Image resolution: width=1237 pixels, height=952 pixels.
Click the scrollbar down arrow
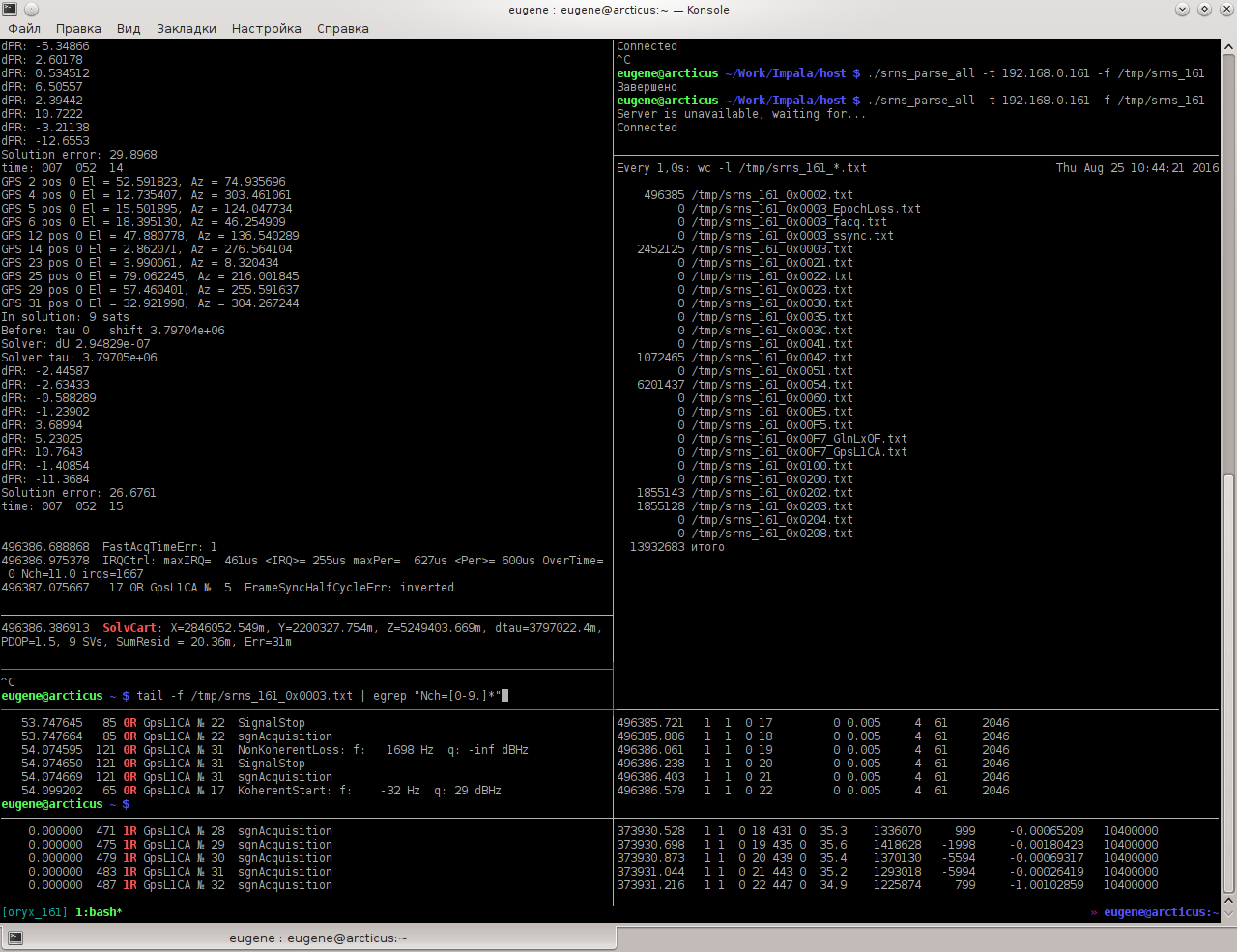coord(1228,913)
